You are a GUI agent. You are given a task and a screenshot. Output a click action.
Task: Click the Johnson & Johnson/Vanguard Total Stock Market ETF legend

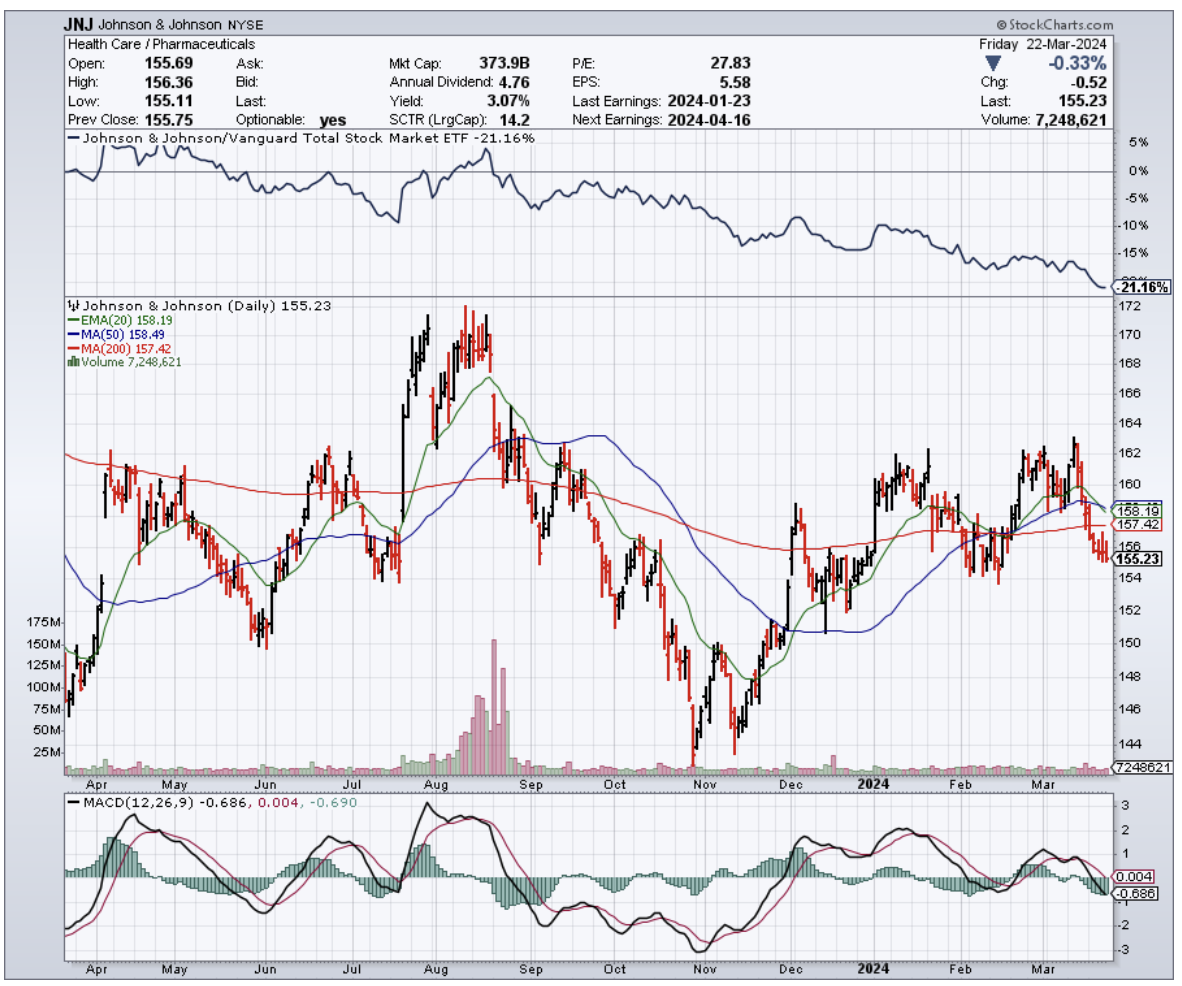[300, 138]
